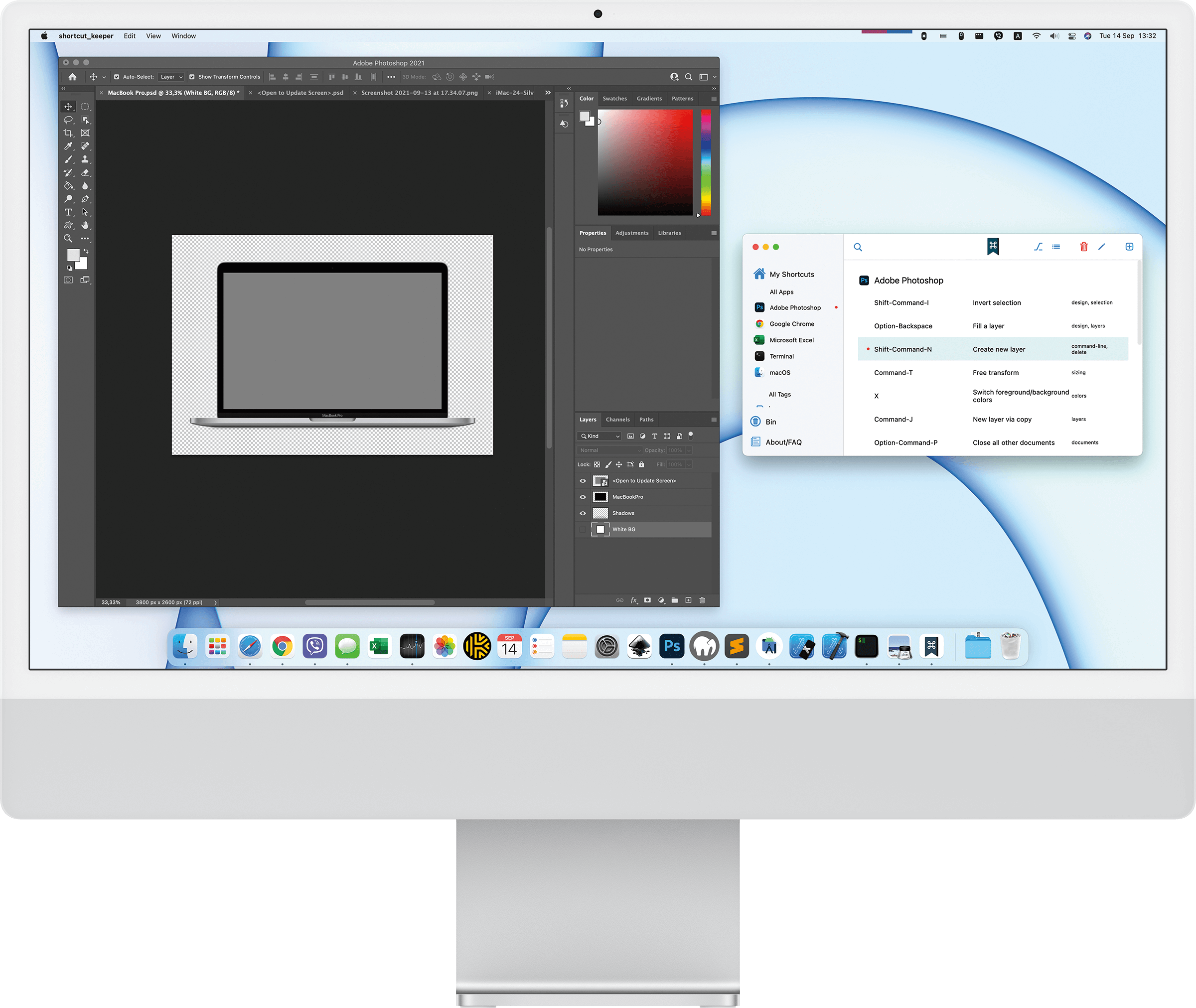Uncheck Show Transform Controls checkbox

click(192, 77)
